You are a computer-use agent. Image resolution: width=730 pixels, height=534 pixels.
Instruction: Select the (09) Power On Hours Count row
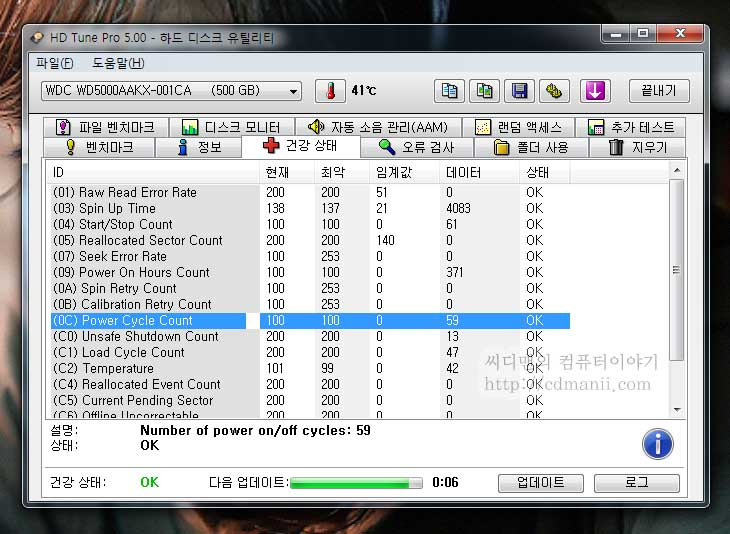pyautogui.click(x=310, y=272)
